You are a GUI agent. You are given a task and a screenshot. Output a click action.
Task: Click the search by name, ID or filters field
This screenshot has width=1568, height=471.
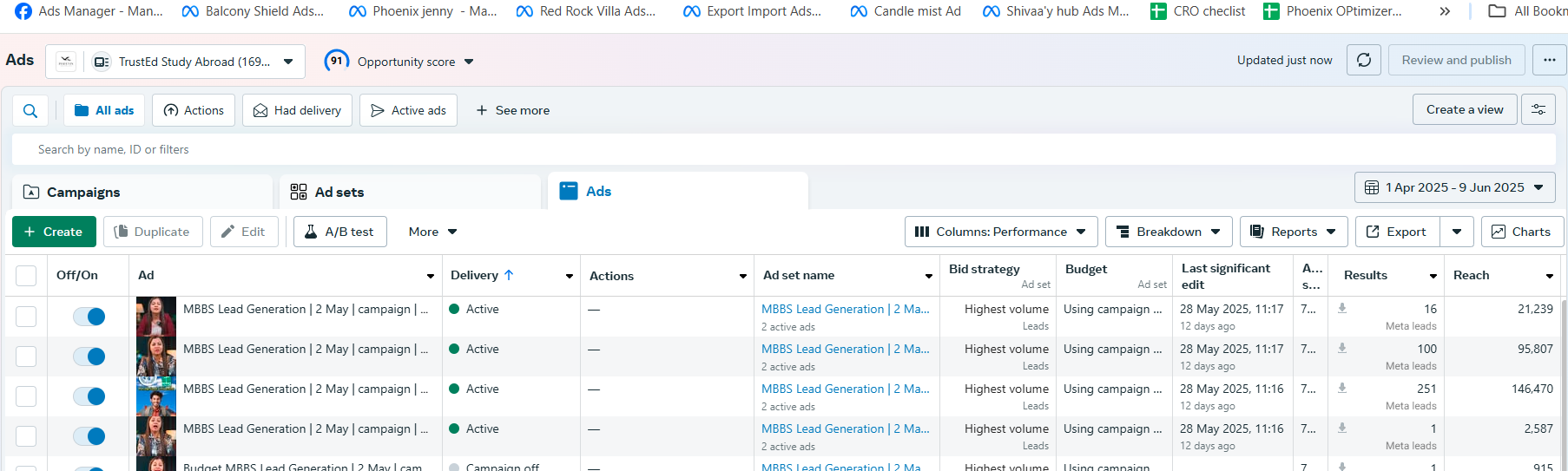tap(783, 149)
